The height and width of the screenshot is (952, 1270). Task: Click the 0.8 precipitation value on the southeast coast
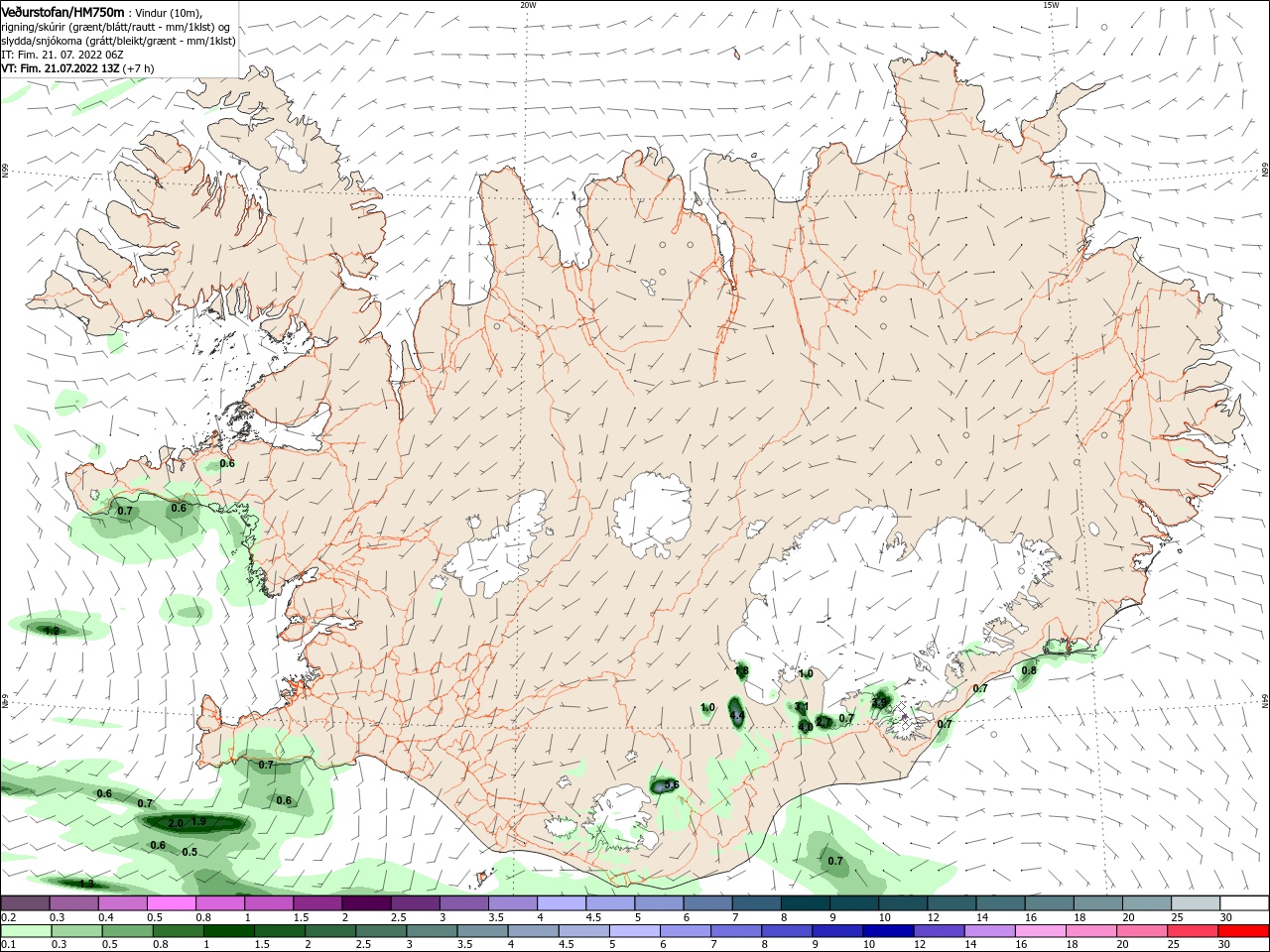coord(1029,670)
